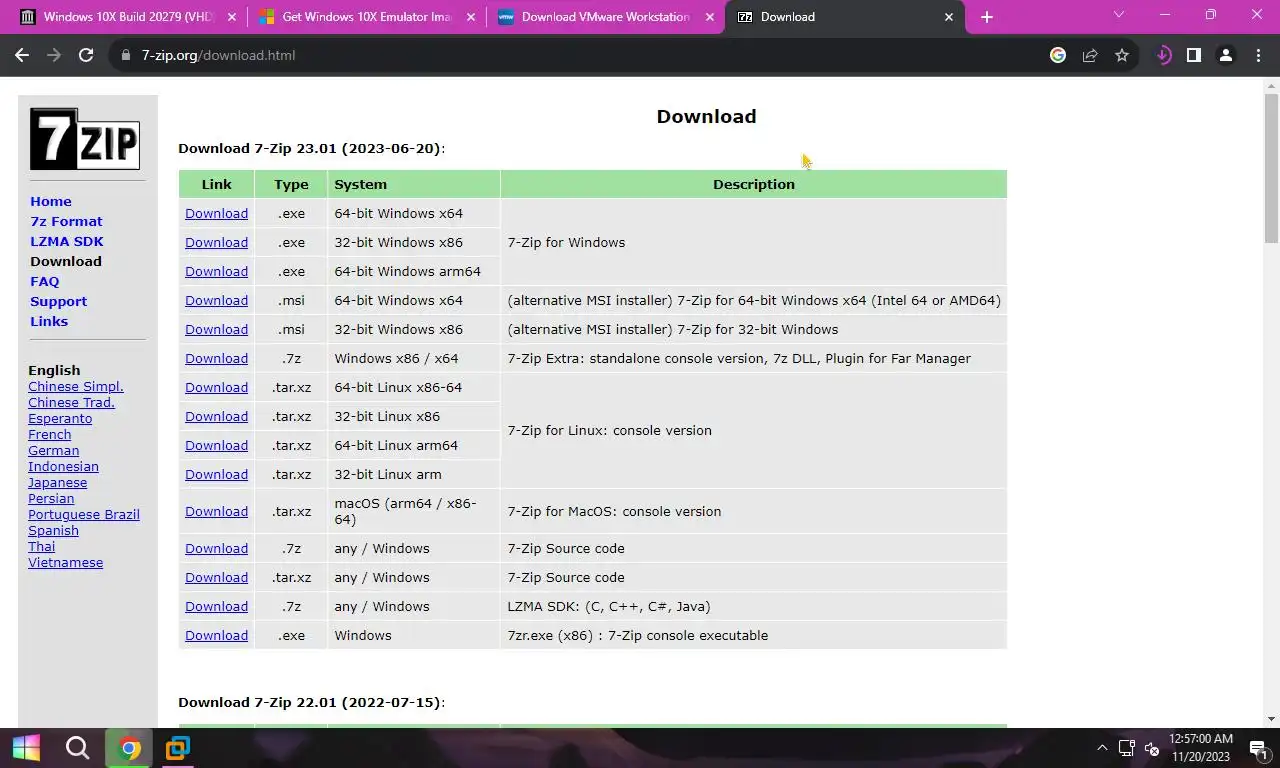Viewport: 1280px width, 768px height.
Task: Close the Windows 10X Build 20279 tab
Action: 232,17
